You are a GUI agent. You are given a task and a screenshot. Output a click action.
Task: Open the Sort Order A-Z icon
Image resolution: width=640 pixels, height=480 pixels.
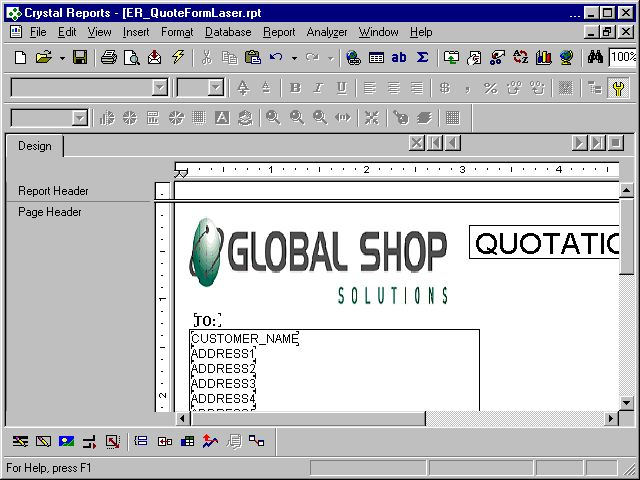coord(520,58)
